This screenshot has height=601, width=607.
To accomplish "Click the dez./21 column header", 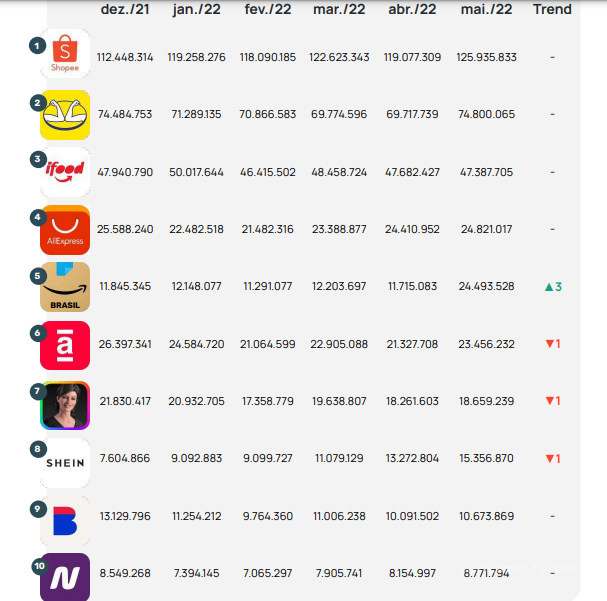I will coord(125,9).
